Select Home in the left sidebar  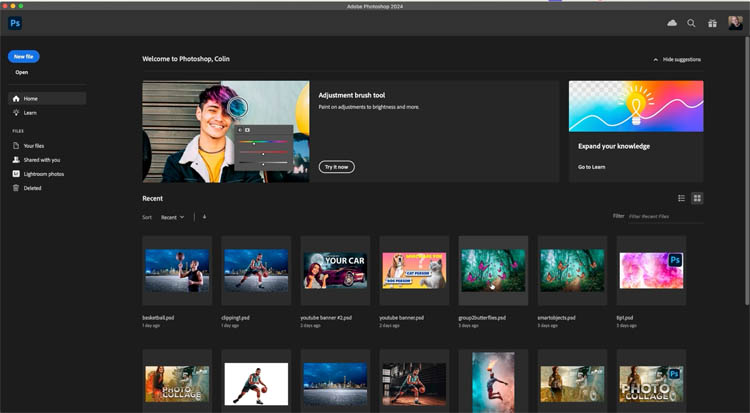[x=30, y=99]
